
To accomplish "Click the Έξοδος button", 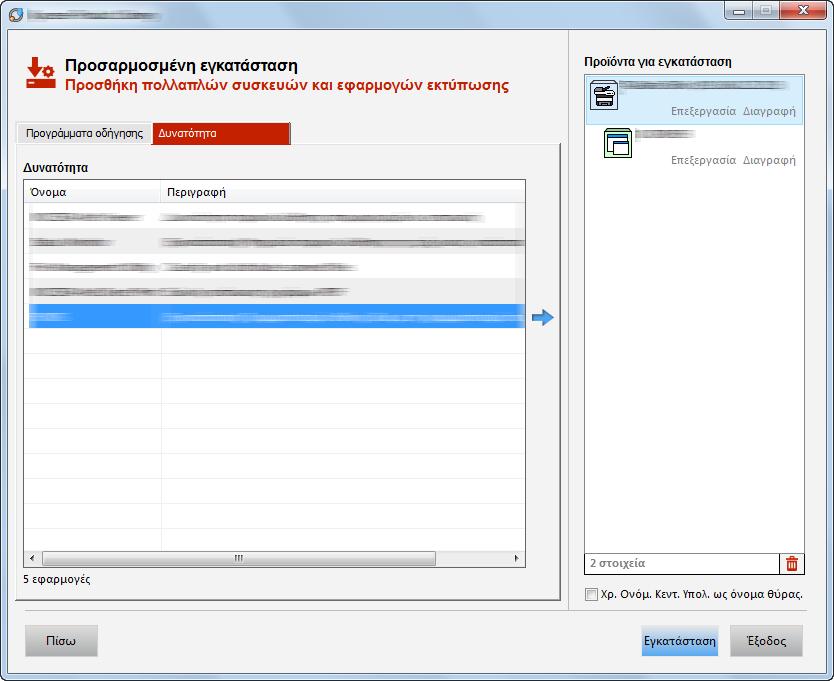I will click(766, 641).
